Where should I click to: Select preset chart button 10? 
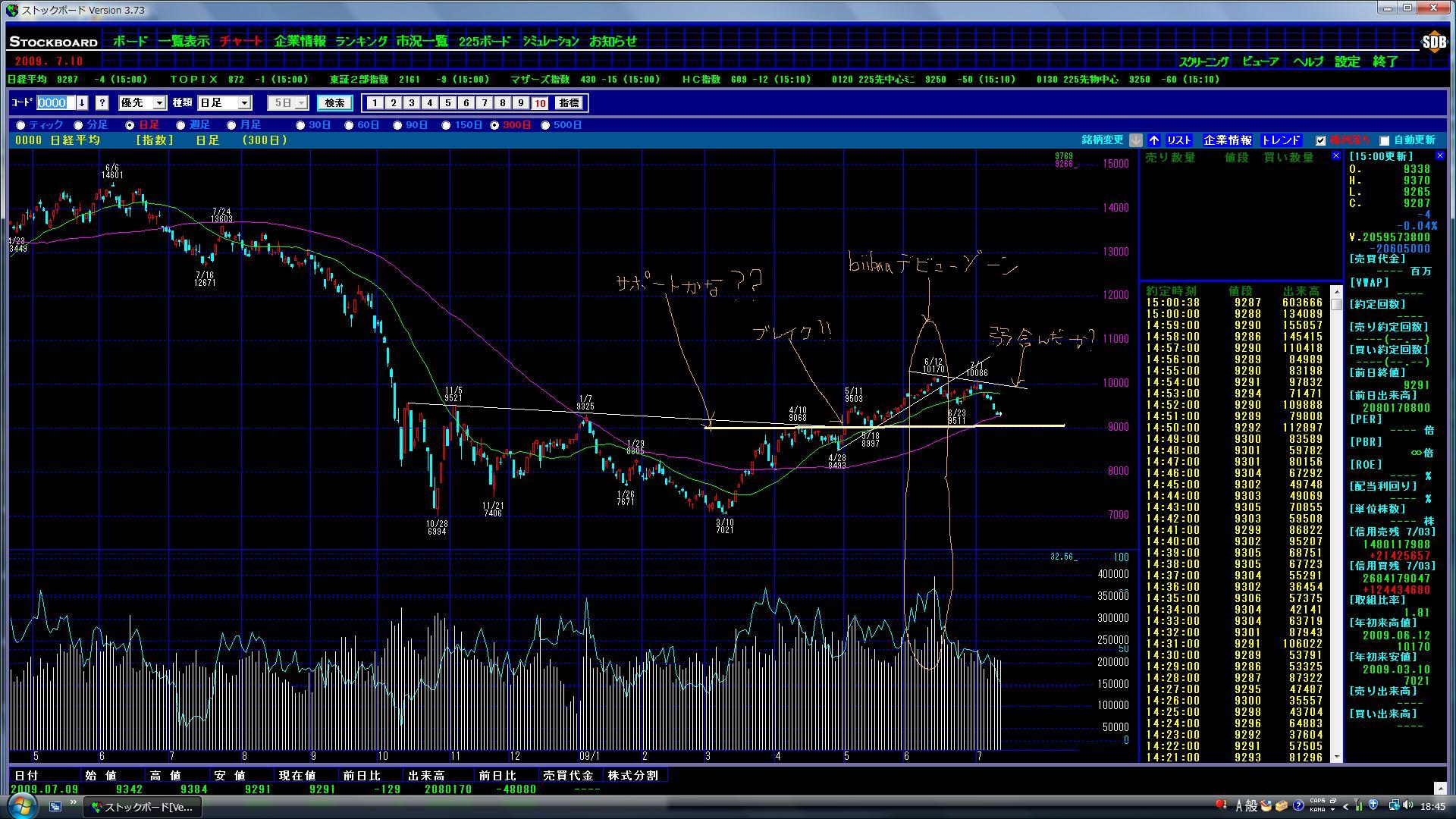(539, 103)
